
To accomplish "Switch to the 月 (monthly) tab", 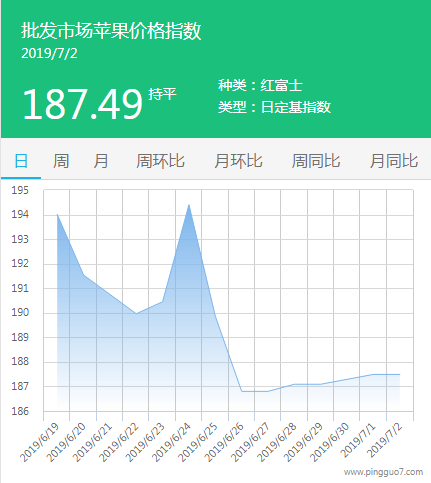I will [101, 161].
